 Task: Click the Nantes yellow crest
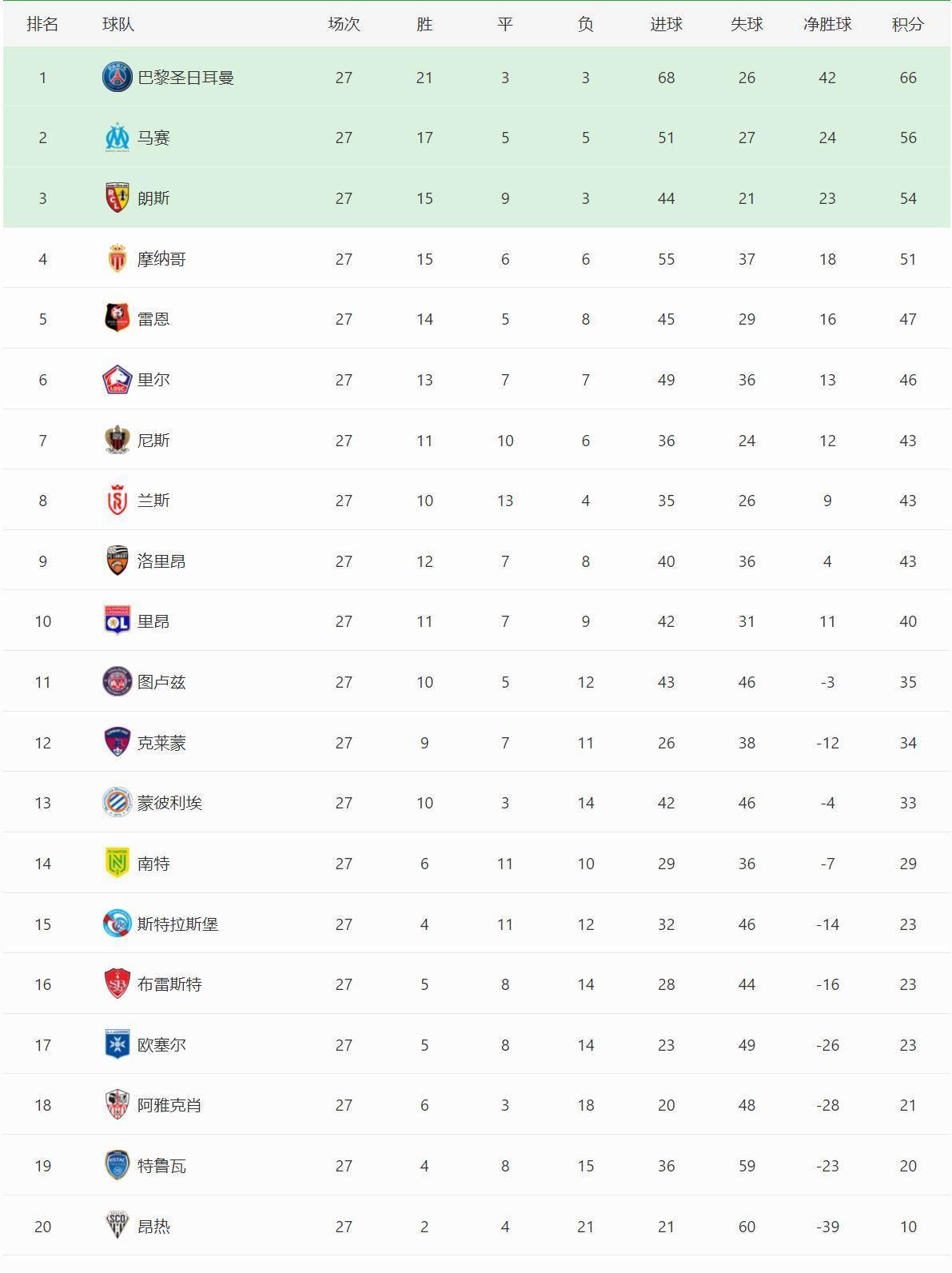(x=118, y=864)
